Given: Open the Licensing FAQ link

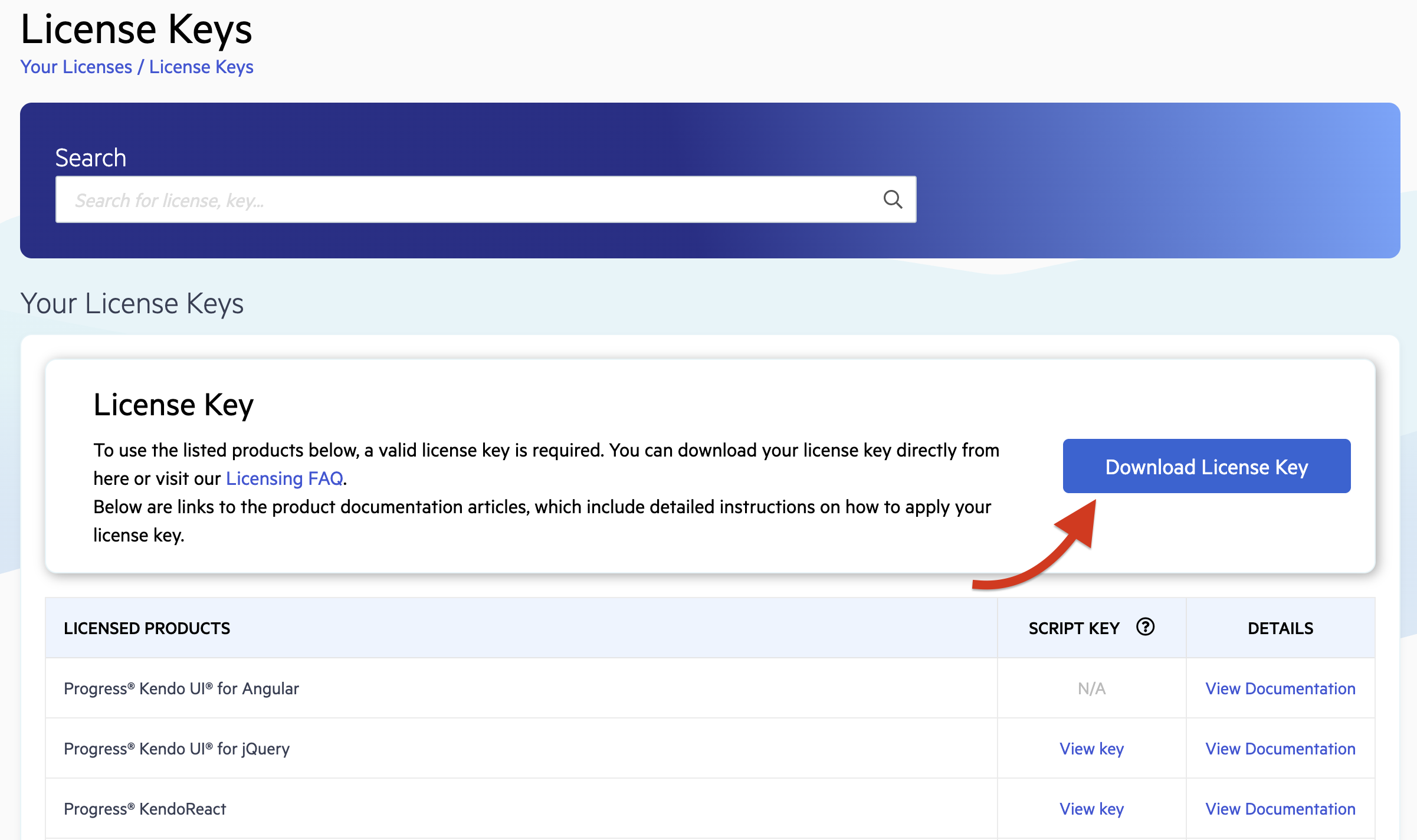Looking at the screenshot, I should click(284, 478).
